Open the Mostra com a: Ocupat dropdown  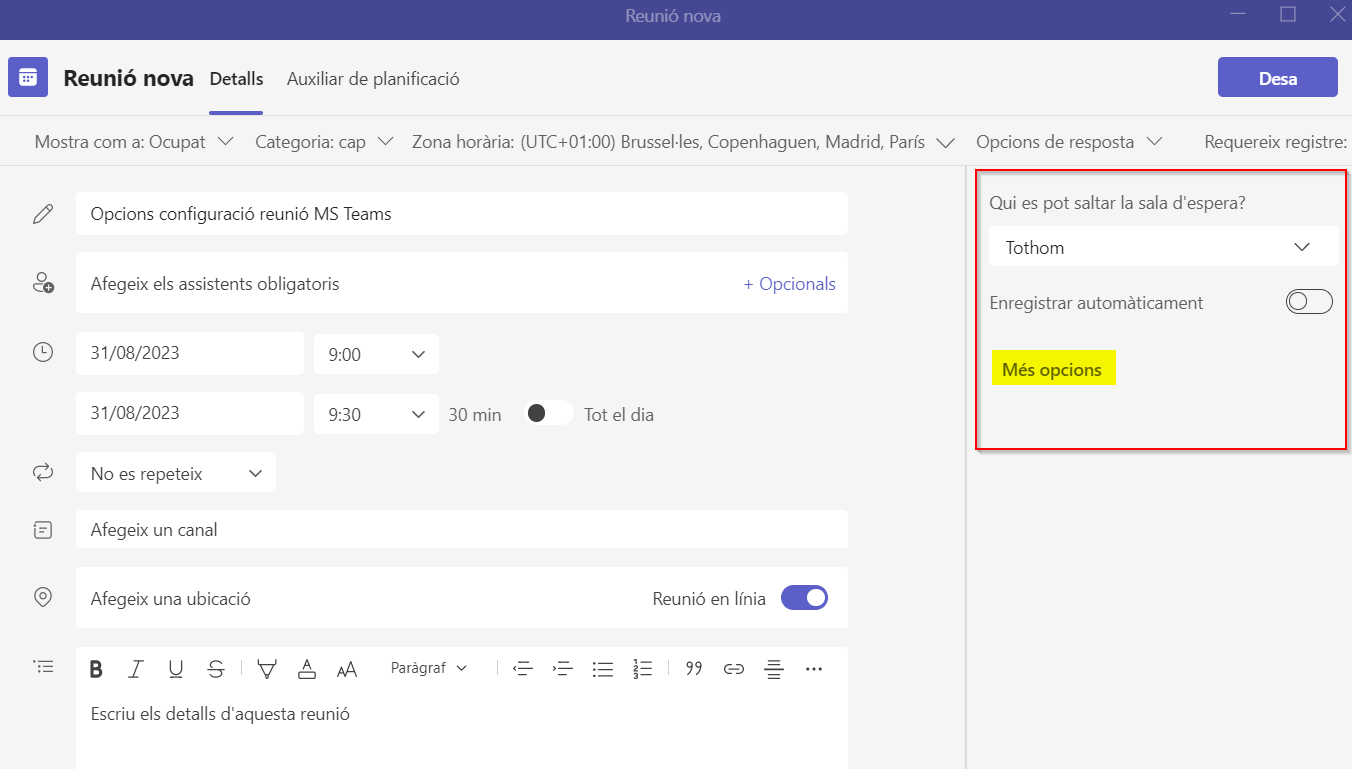coord(134,142)
